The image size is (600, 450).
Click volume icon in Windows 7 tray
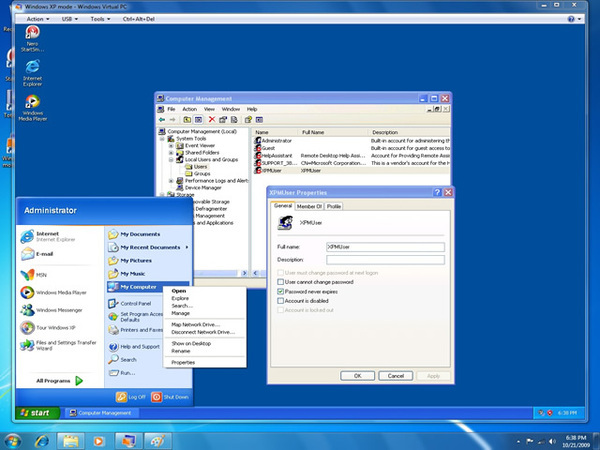coord(552,441)
